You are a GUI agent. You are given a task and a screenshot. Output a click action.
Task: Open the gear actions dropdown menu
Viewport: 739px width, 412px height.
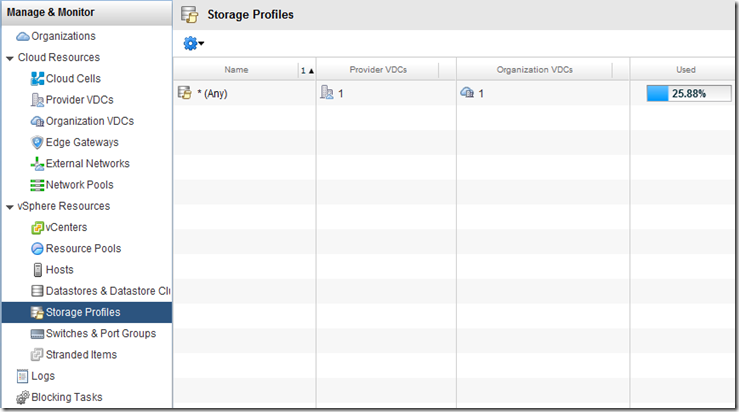click(193, 43)
